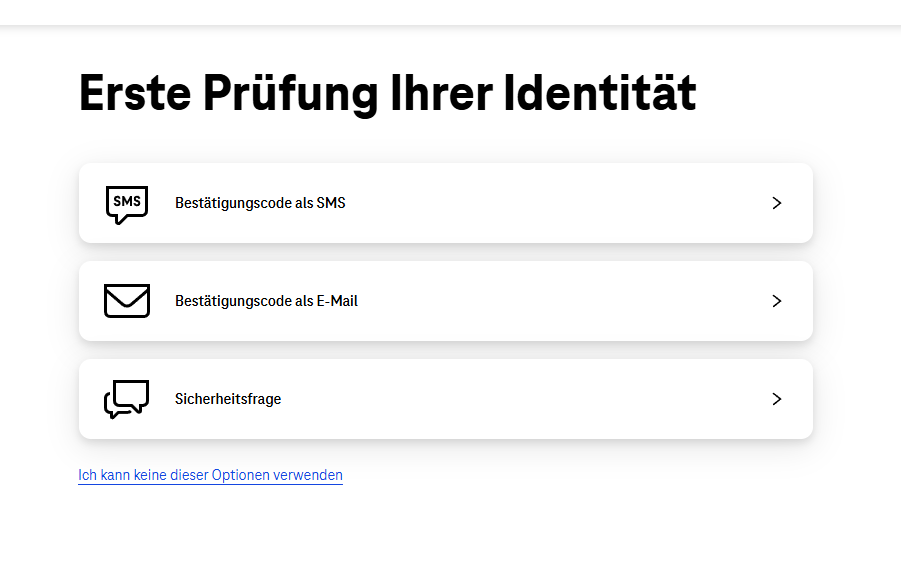This screenshot has height=575, width=901.
Task: Select the "Sicherheitsfrage" label
Action: click(228, 399)
